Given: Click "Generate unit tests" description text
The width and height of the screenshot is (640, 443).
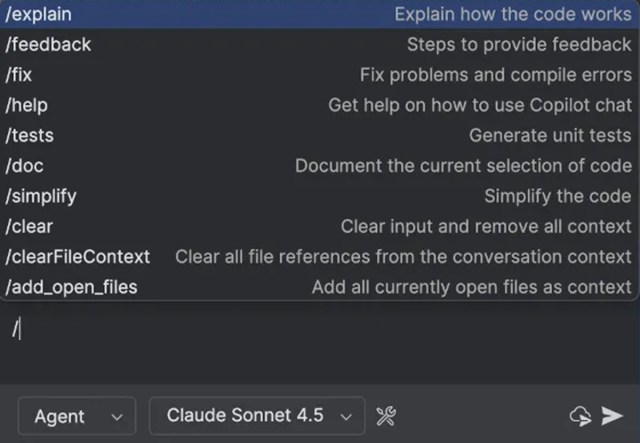Looking at the screenshot, I should coord(550,135).
